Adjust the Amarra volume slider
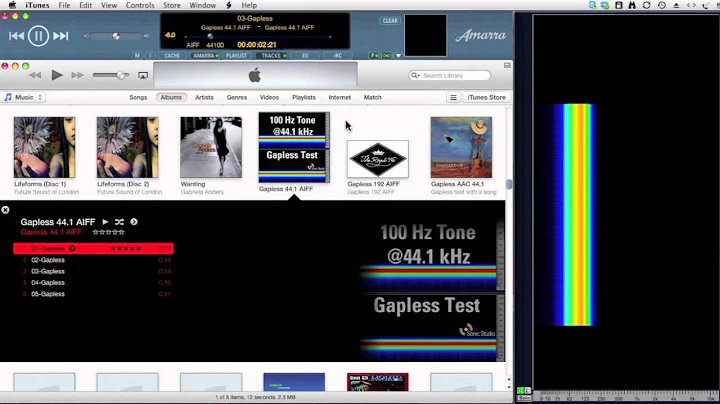The width and height of the screenshot is (720, 404). click(x=116, y=36)
